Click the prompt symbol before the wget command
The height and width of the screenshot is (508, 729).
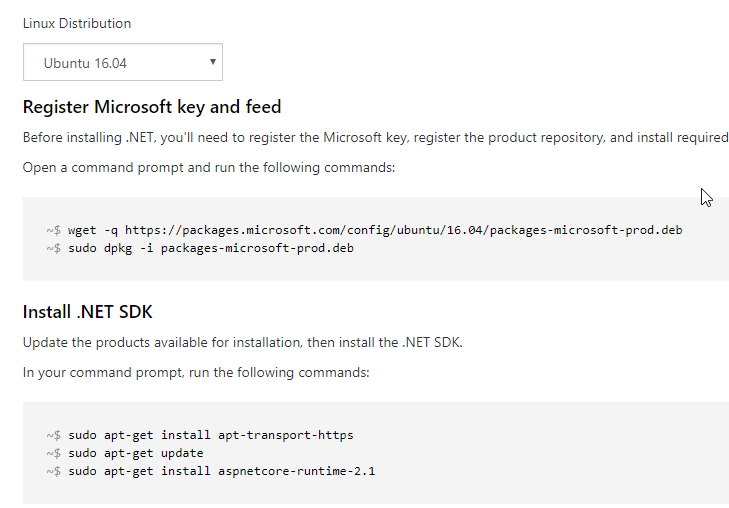coord(54,230)
